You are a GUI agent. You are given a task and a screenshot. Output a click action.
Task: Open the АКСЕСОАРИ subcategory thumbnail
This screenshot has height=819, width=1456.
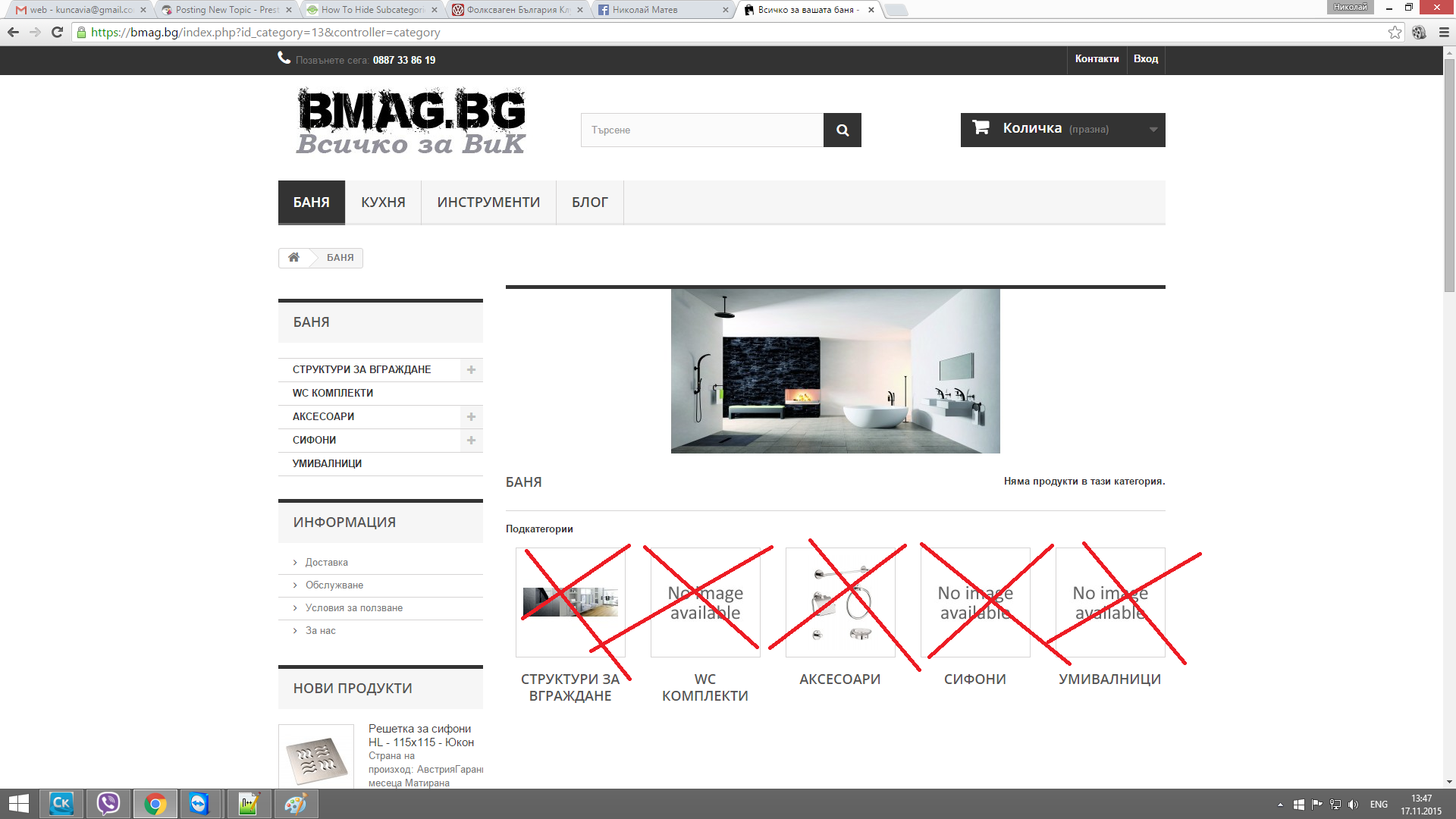click(x=840, y=603)
